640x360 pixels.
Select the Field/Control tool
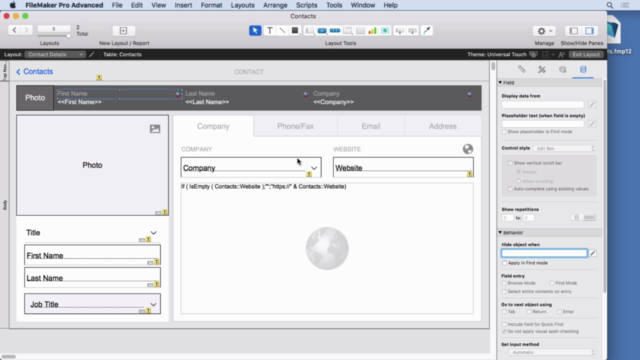pos(309,31)
